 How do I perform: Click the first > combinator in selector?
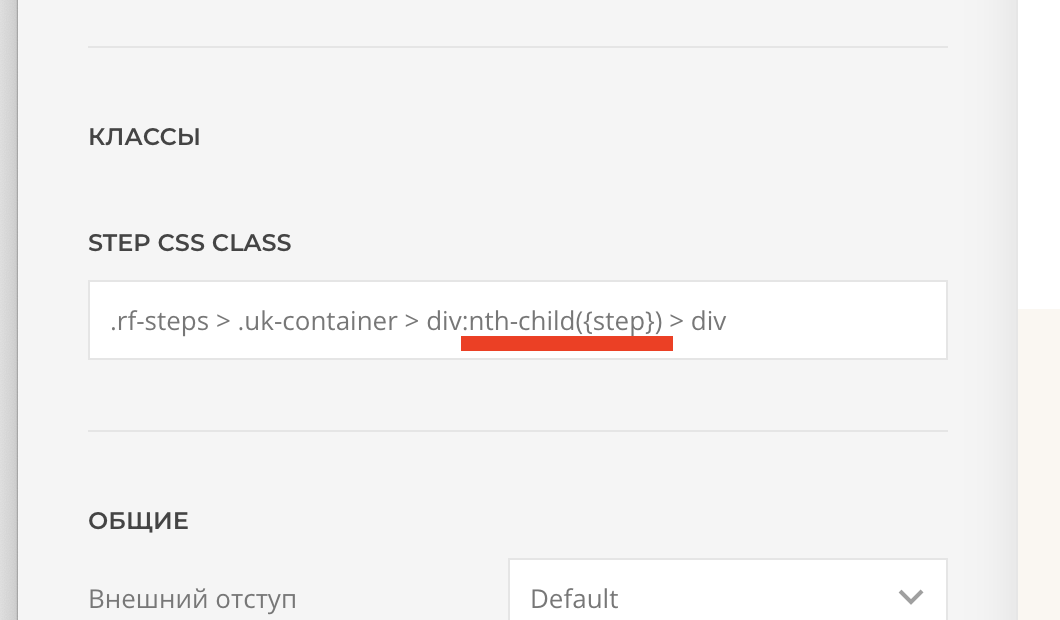pos(223,322)
